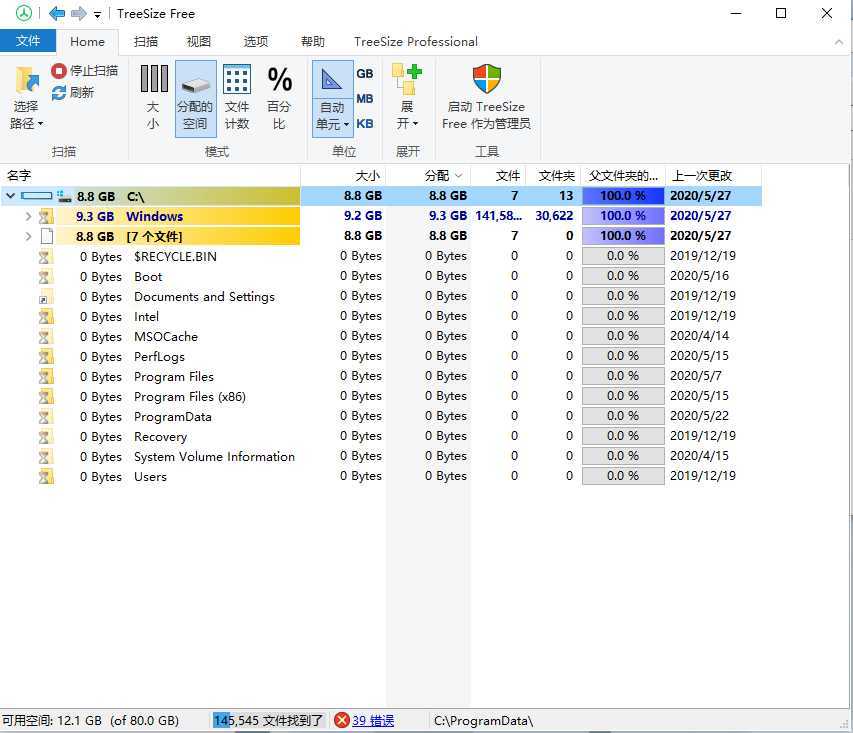Select the Recovery folder row

pos(381,436)
